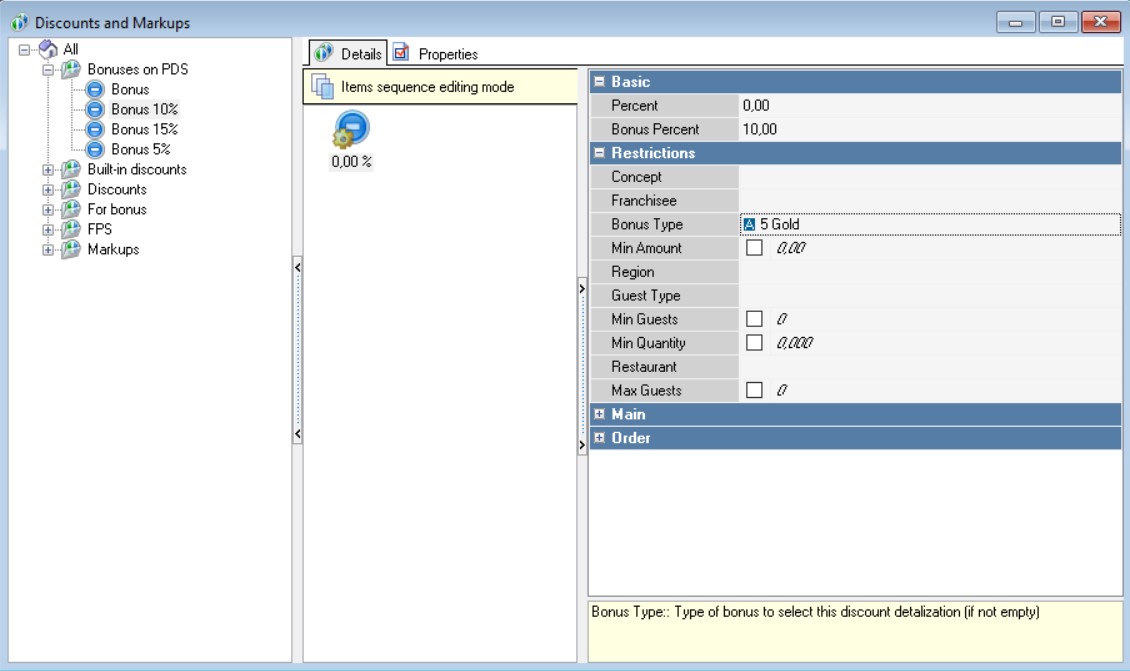The width and height of the screenshot is (1130, 671).
Task: Select the Bonus 15% tree icon
Action: click(95, 129)
